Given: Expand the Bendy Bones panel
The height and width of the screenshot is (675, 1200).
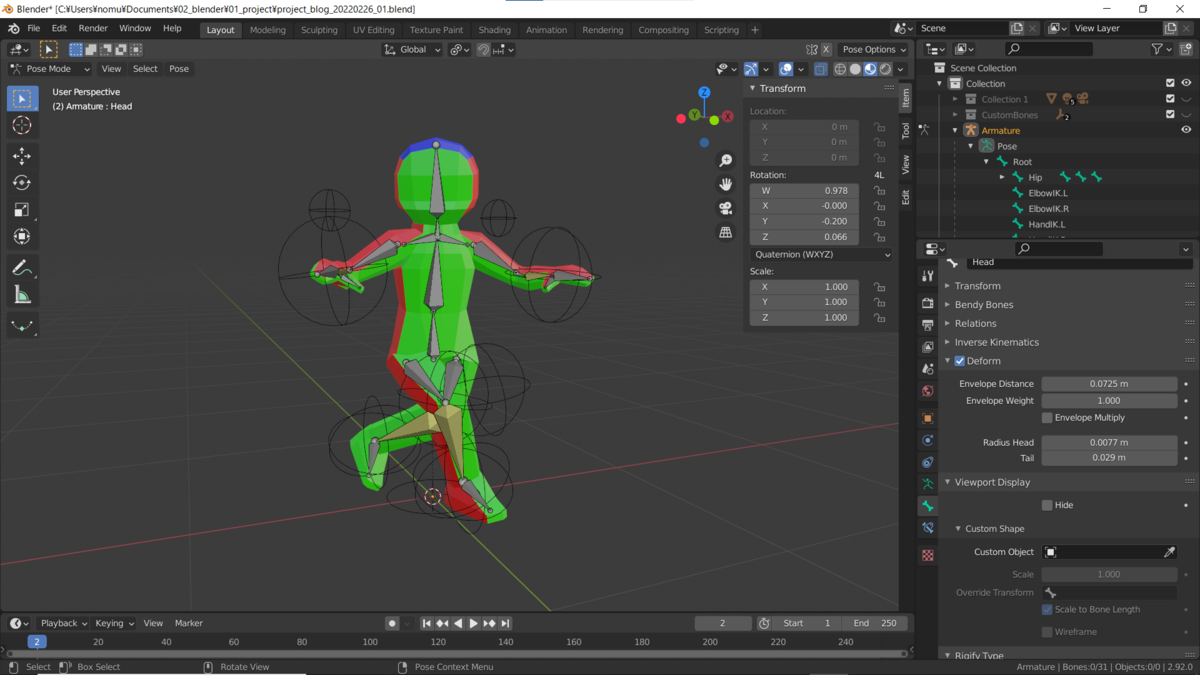Looking at the screenshot, I should [983, 305].
